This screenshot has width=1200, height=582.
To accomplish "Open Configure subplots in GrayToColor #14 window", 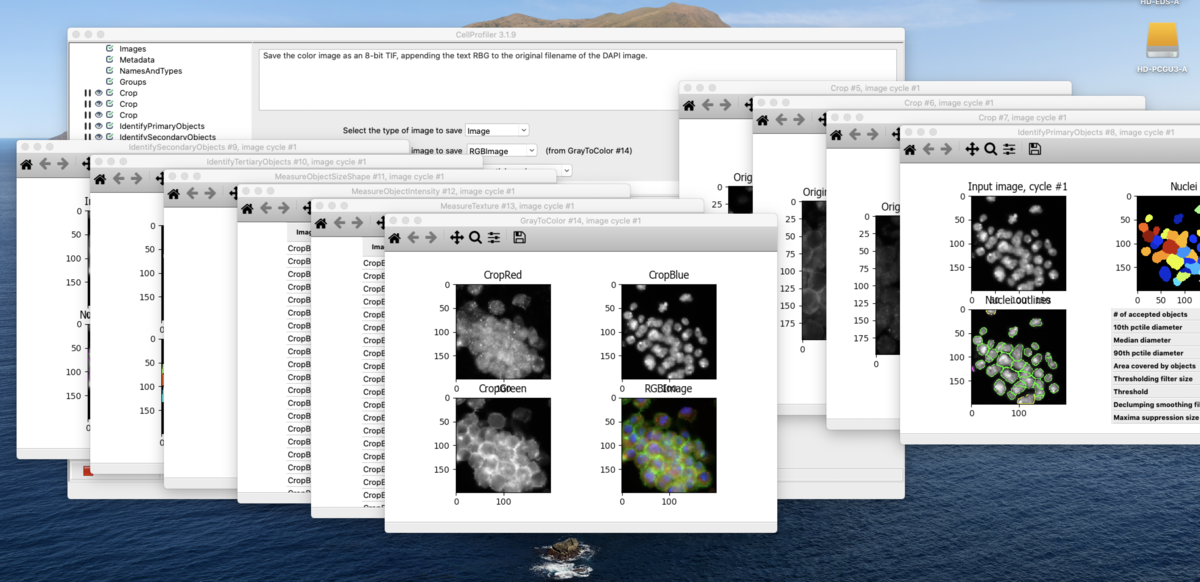I will coord(494,238).
